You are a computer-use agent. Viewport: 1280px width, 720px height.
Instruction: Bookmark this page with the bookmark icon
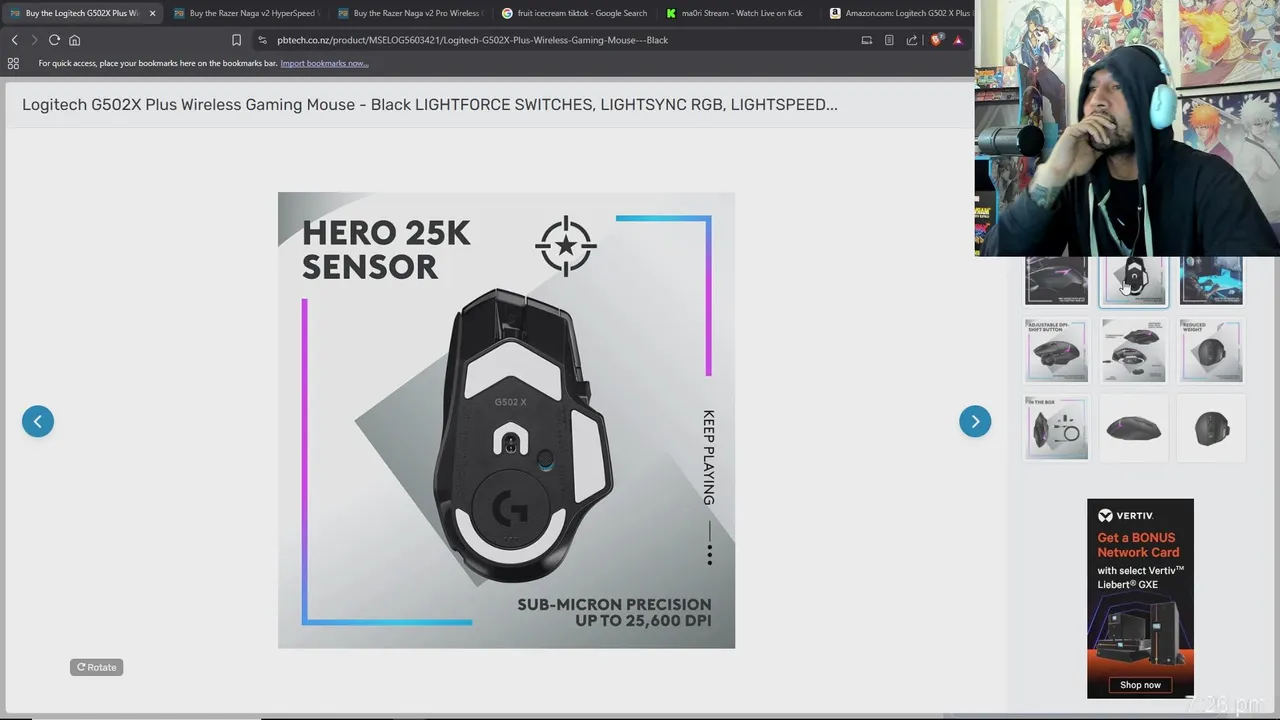[x=236, y=40]
